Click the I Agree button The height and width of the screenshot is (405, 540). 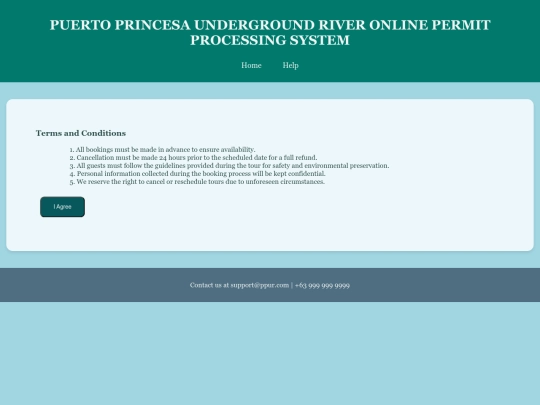pos(62,207)
